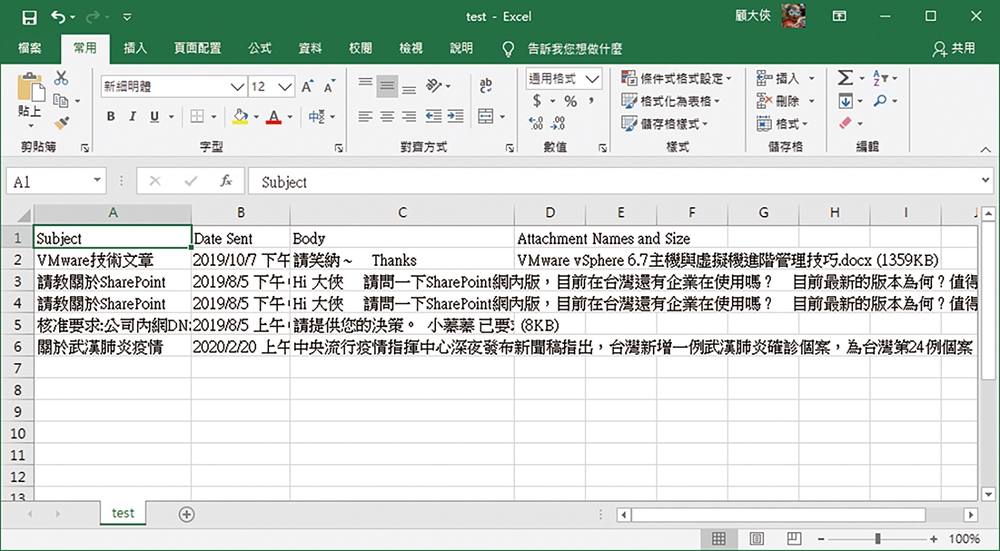
Task: Switch to Page Layout view in status bar
Action: coord(756,539)
